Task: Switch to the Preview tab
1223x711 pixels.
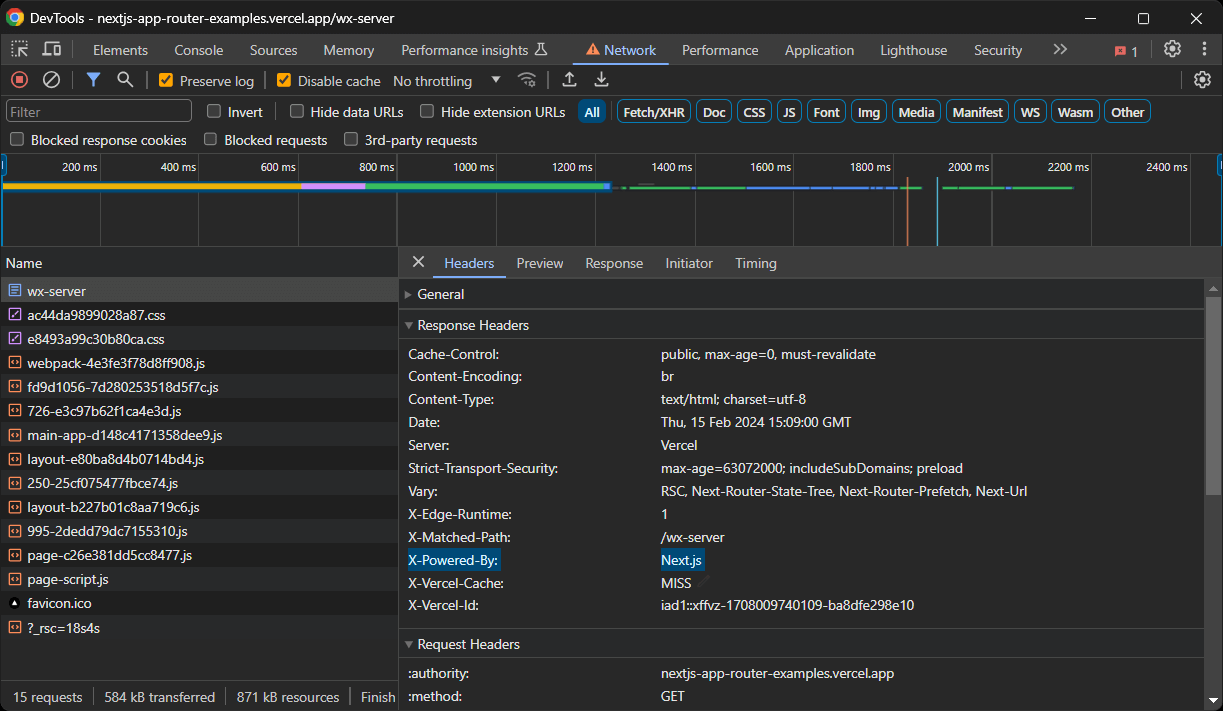Action: click(539, 263)
